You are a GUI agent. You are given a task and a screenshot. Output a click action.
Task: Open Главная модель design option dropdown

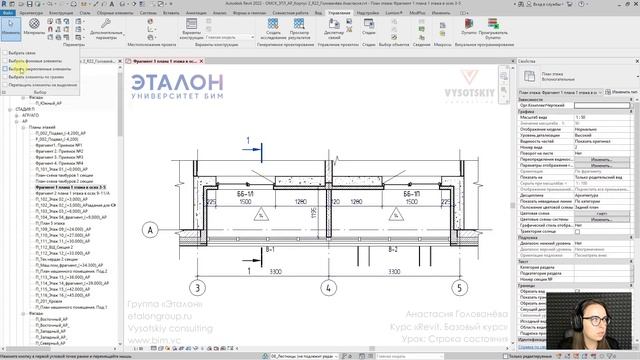(230, 37)
